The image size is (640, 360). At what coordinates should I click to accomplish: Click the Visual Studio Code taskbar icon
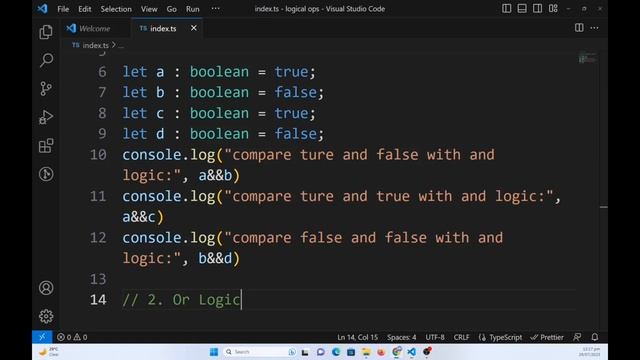click(x=411, y=352)
